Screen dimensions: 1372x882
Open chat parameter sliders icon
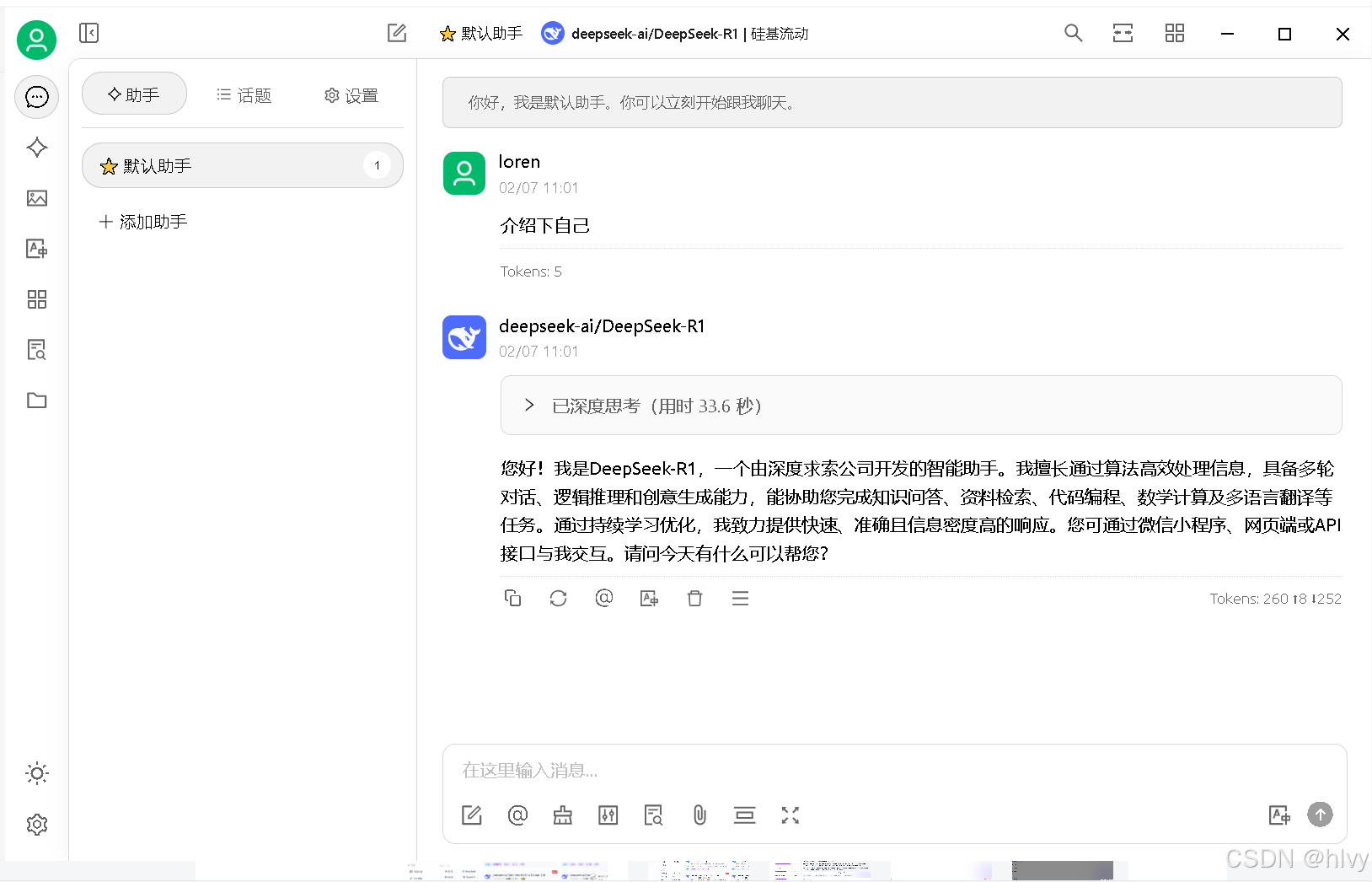tap(608, 815)
